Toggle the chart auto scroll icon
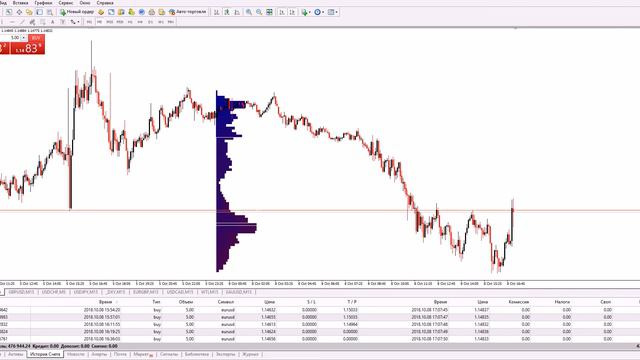 (282, 12)
